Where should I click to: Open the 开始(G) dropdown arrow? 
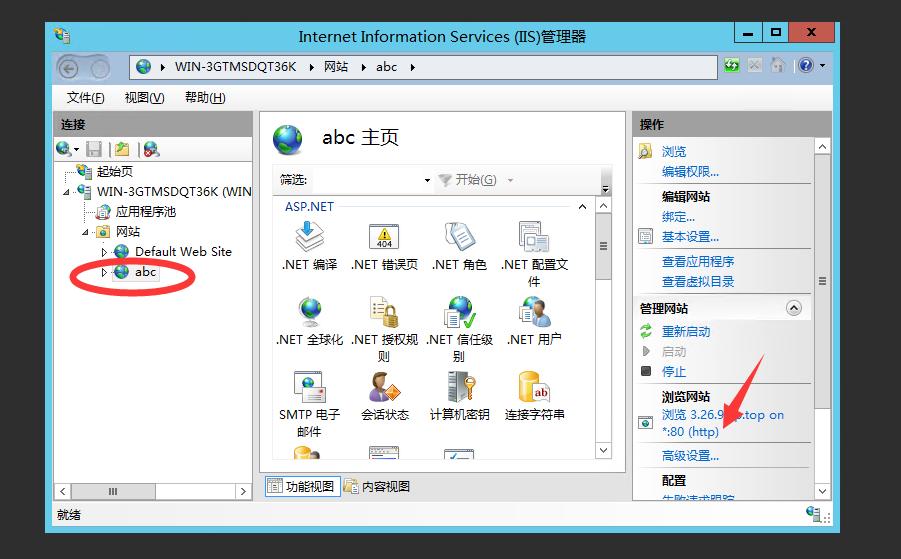pos(510,180)
